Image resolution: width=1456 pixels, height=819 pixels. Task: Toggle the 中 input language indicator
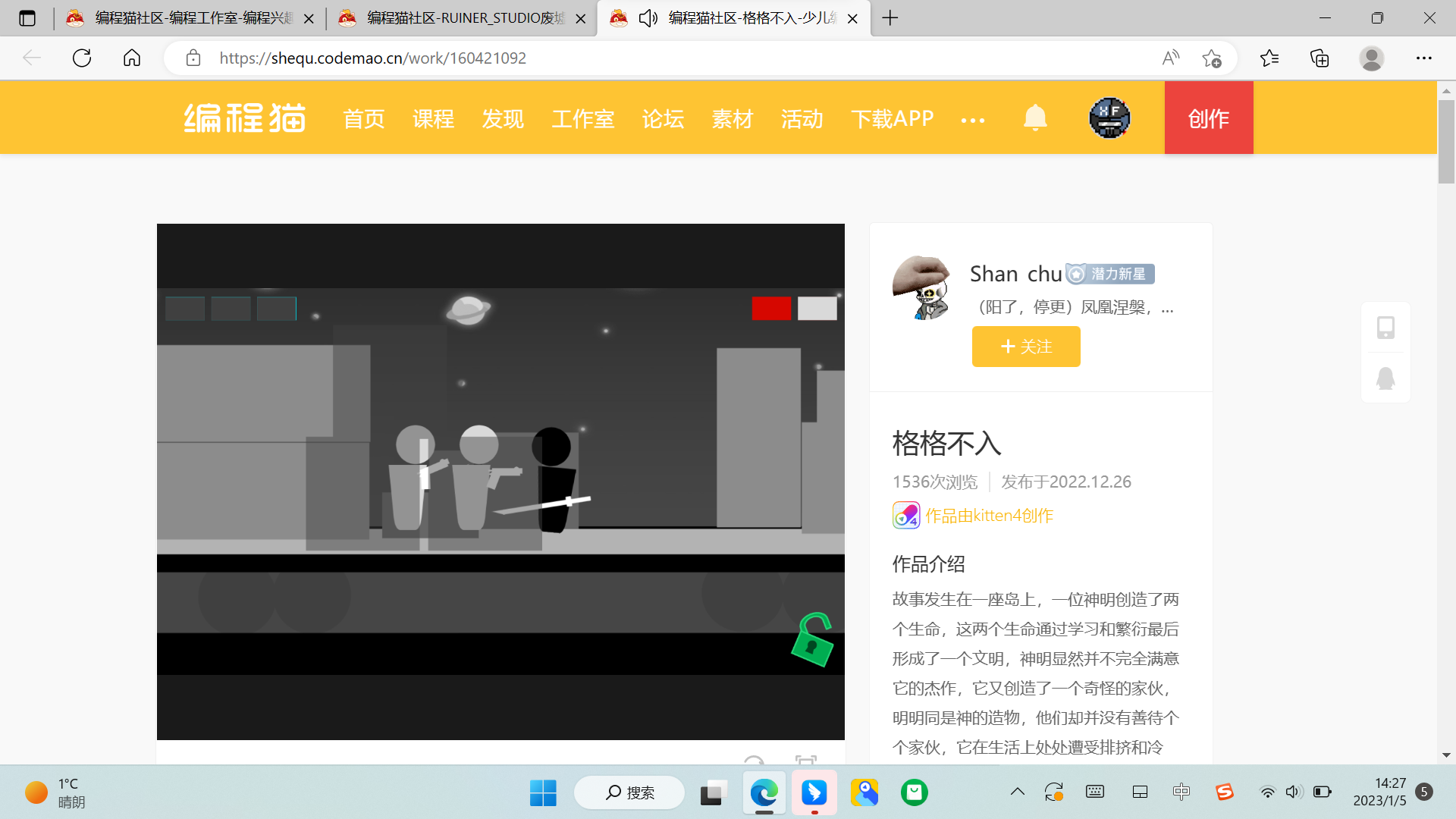[x=1181, y=792]
